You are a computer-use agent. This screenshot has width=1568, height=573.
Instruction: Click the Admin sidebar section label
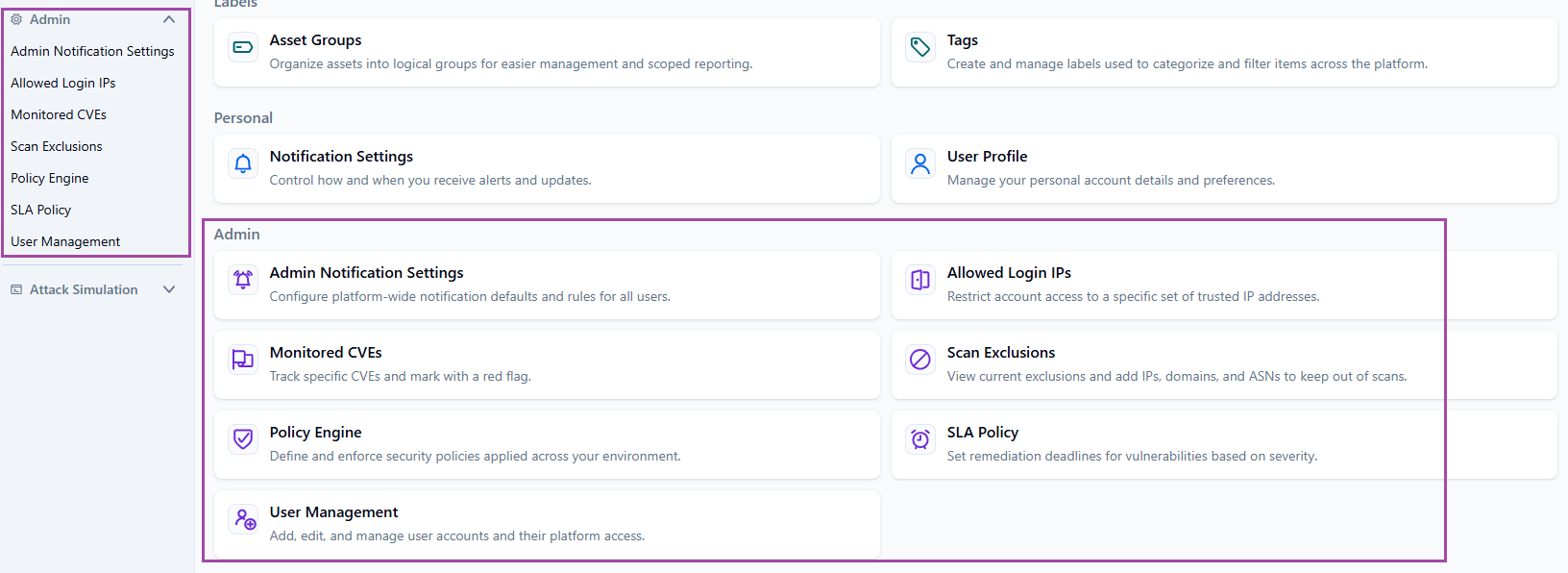pyautogui.click(x=50, y=19)
